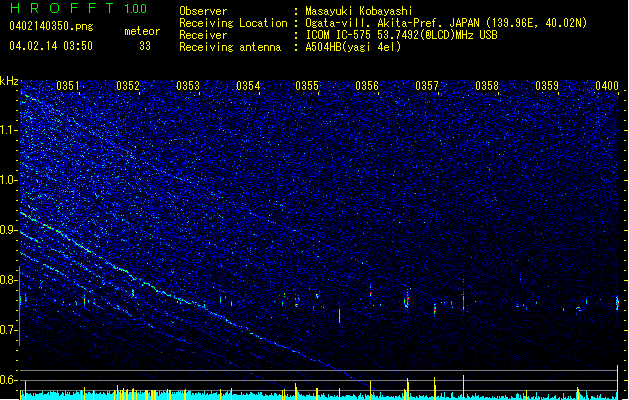This screenshot has height=400, width=629.
Task: Click the Receiving Location field label
Action: [x=233, y=23]
